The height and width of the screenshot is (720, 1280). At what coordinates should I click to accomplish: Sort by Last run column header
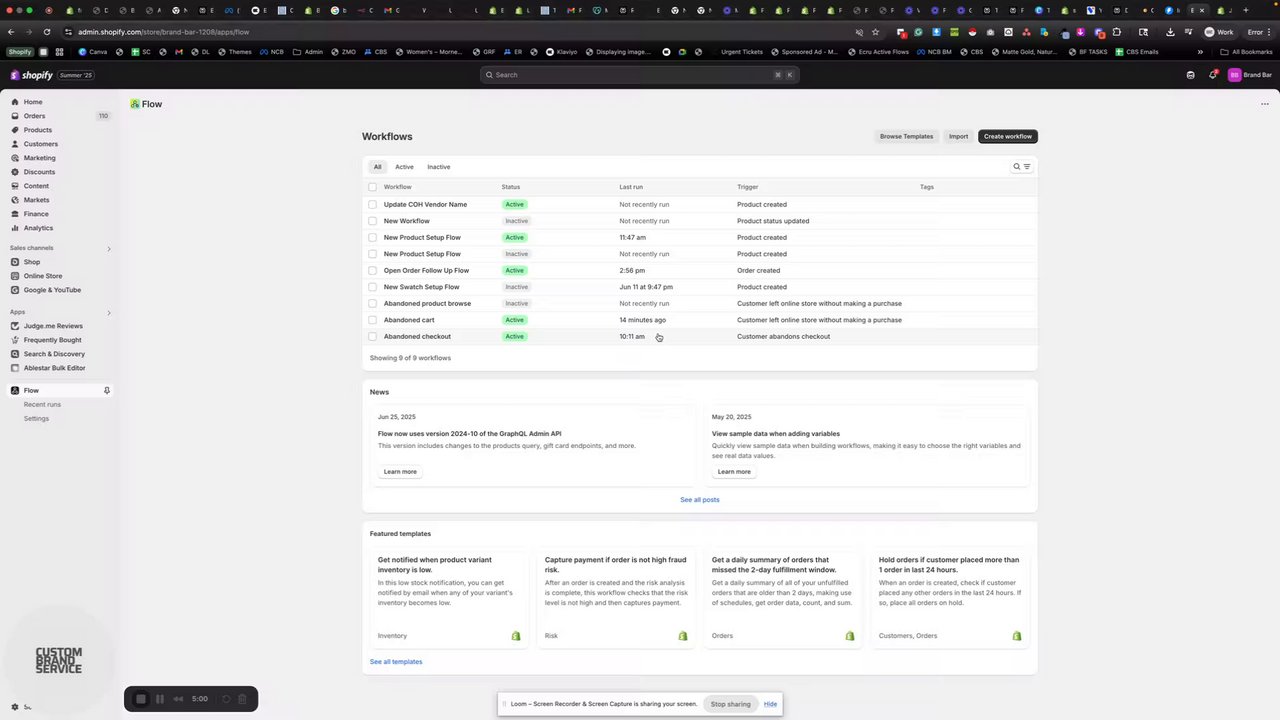(631, 187)
